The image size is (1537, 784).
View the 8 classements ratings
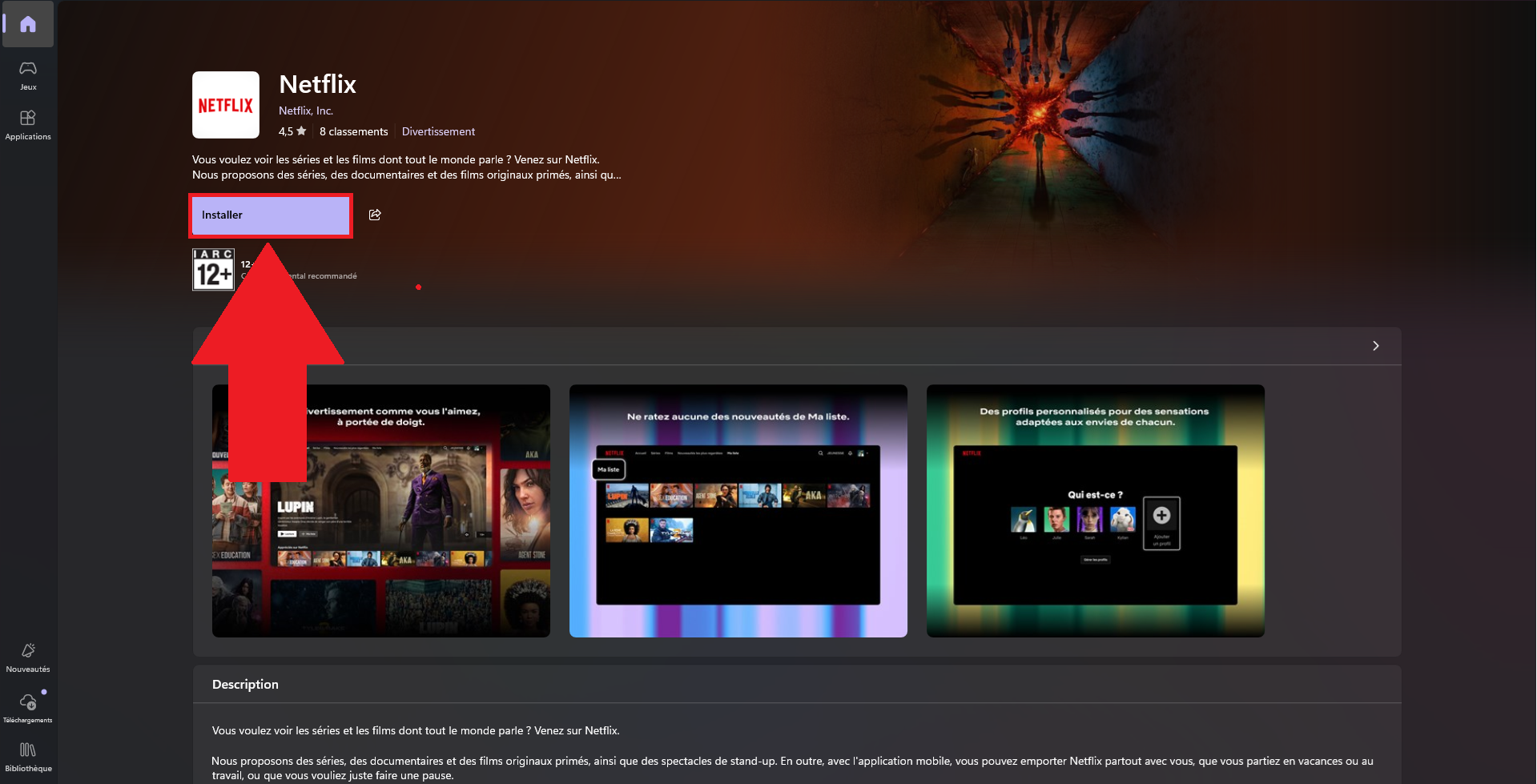coord(353,131)
